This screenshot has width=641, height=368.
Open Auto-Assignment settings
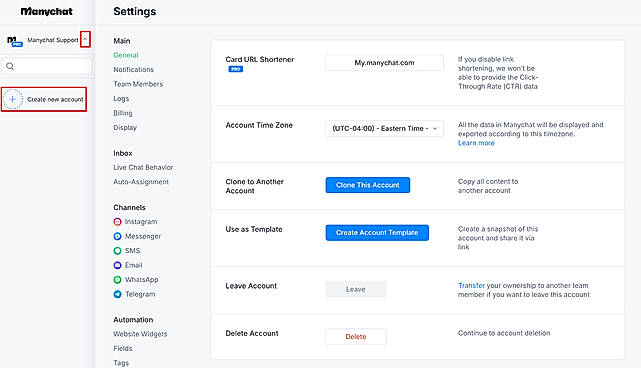[141, 182]
